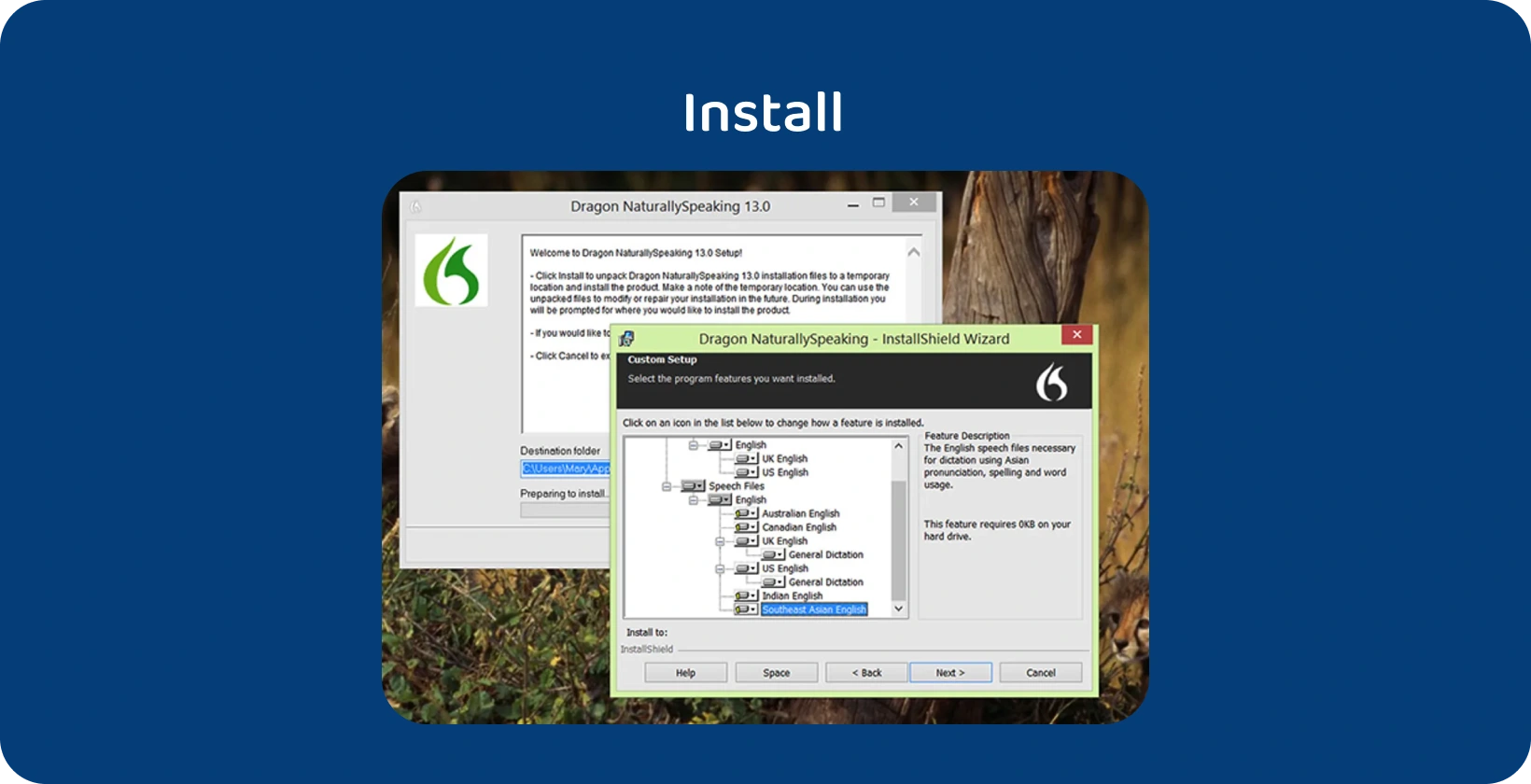Collapse the English node above Speech Files
Viewport: 1531px width, 784px height.
coord(694,445)
